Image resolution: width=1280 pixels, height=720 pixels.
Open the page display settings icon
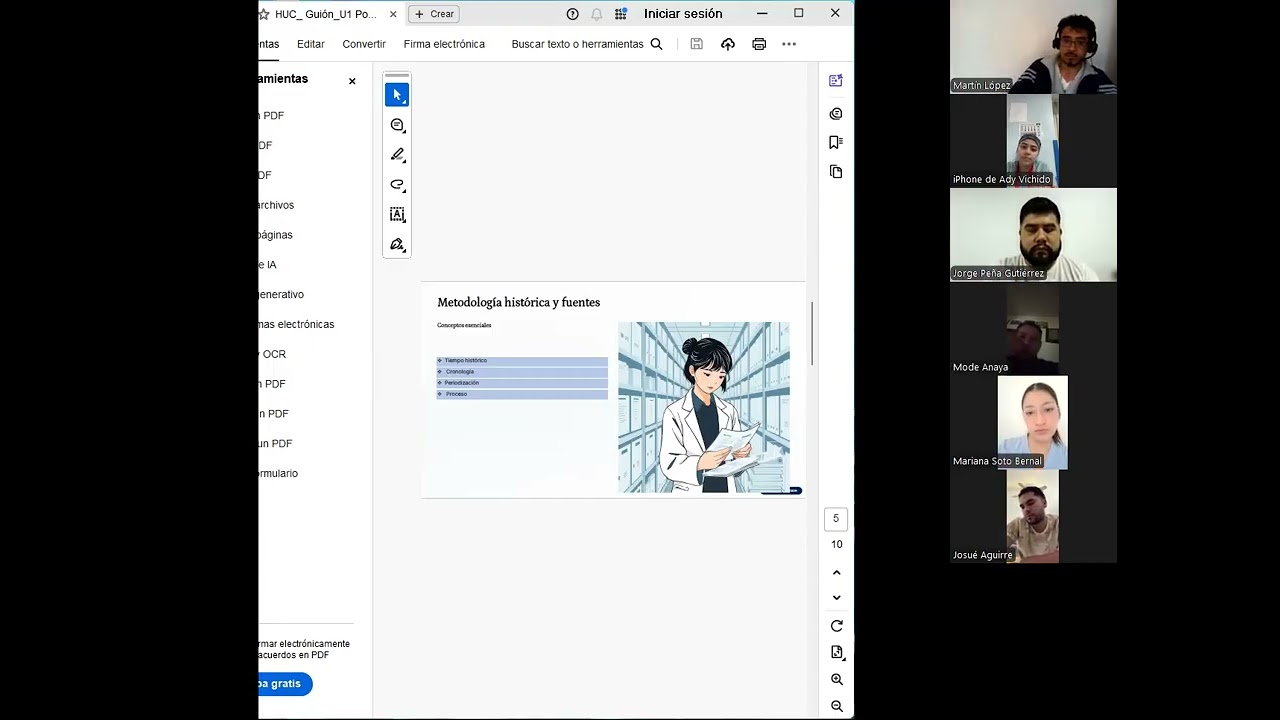pyautogui.click(x=837, y=652)
